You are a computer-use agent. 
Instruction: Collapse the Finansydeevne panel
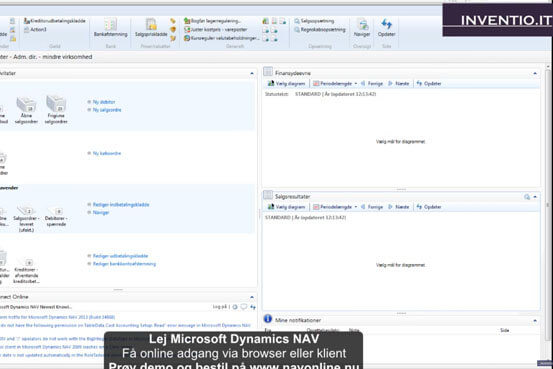click(535, 73)
